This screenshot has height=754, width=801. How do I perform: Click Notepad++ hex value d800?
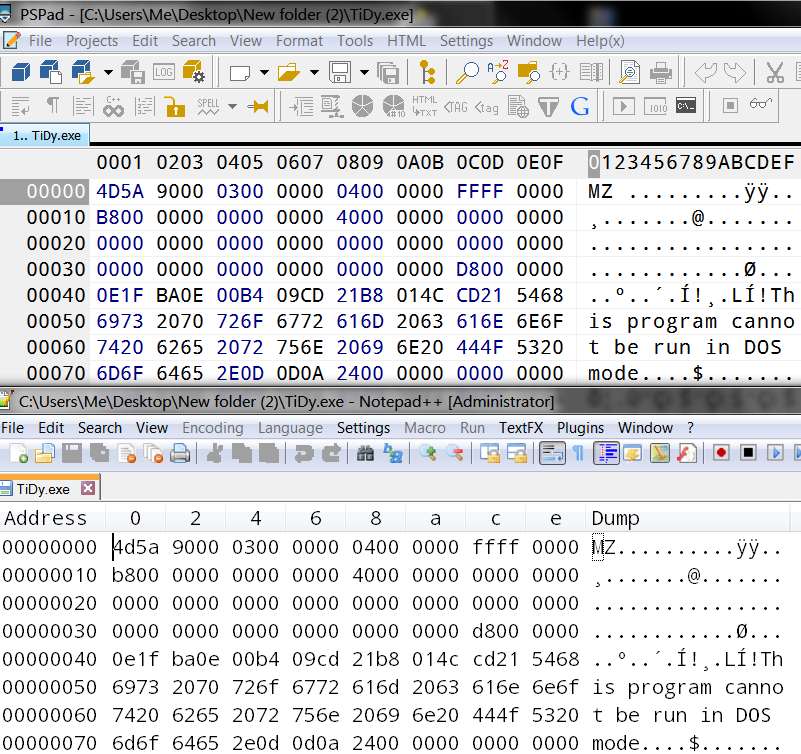[x=496, y=631]
